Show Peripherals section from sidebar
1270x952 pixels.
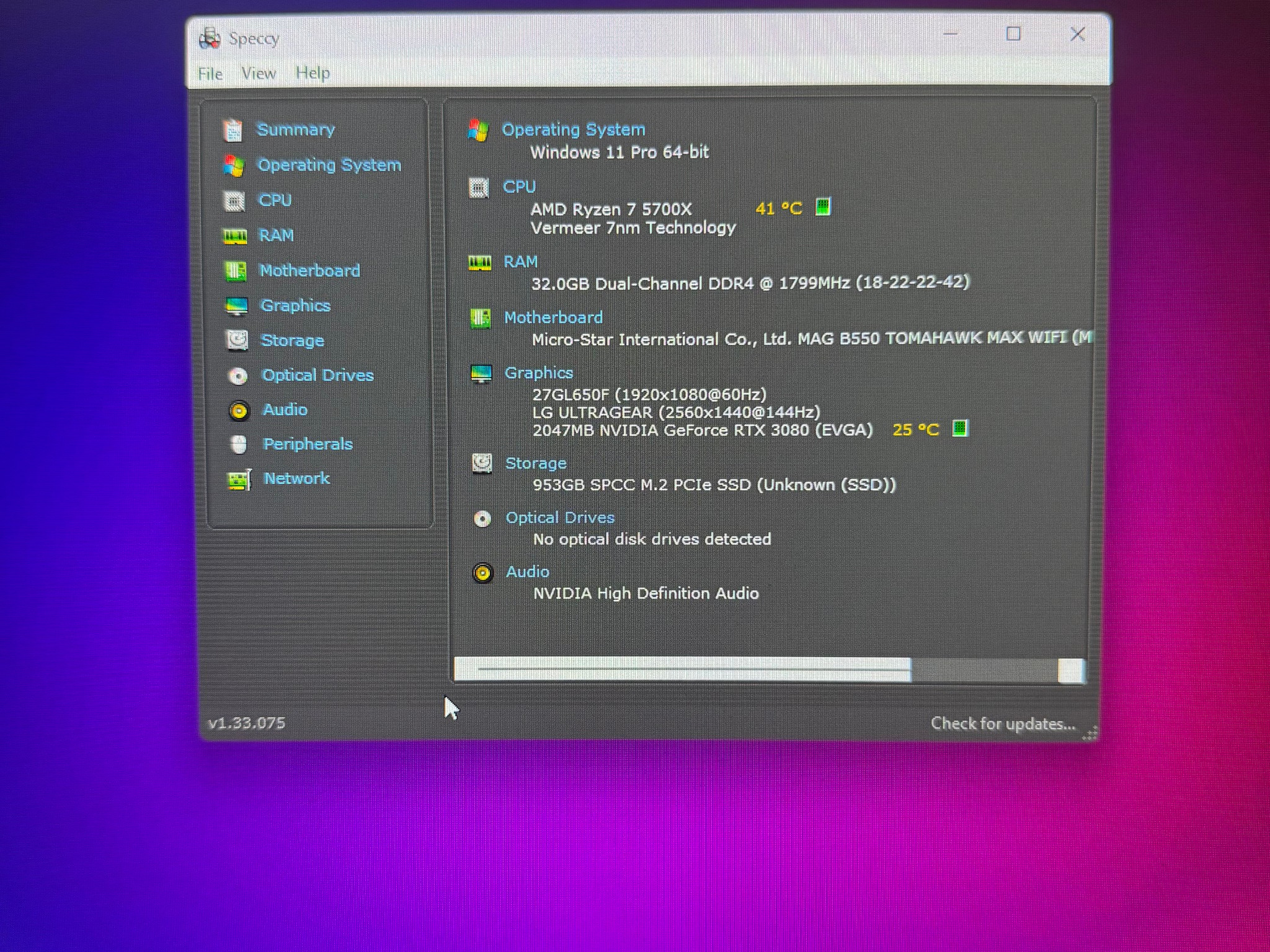[x=308, y=444]
